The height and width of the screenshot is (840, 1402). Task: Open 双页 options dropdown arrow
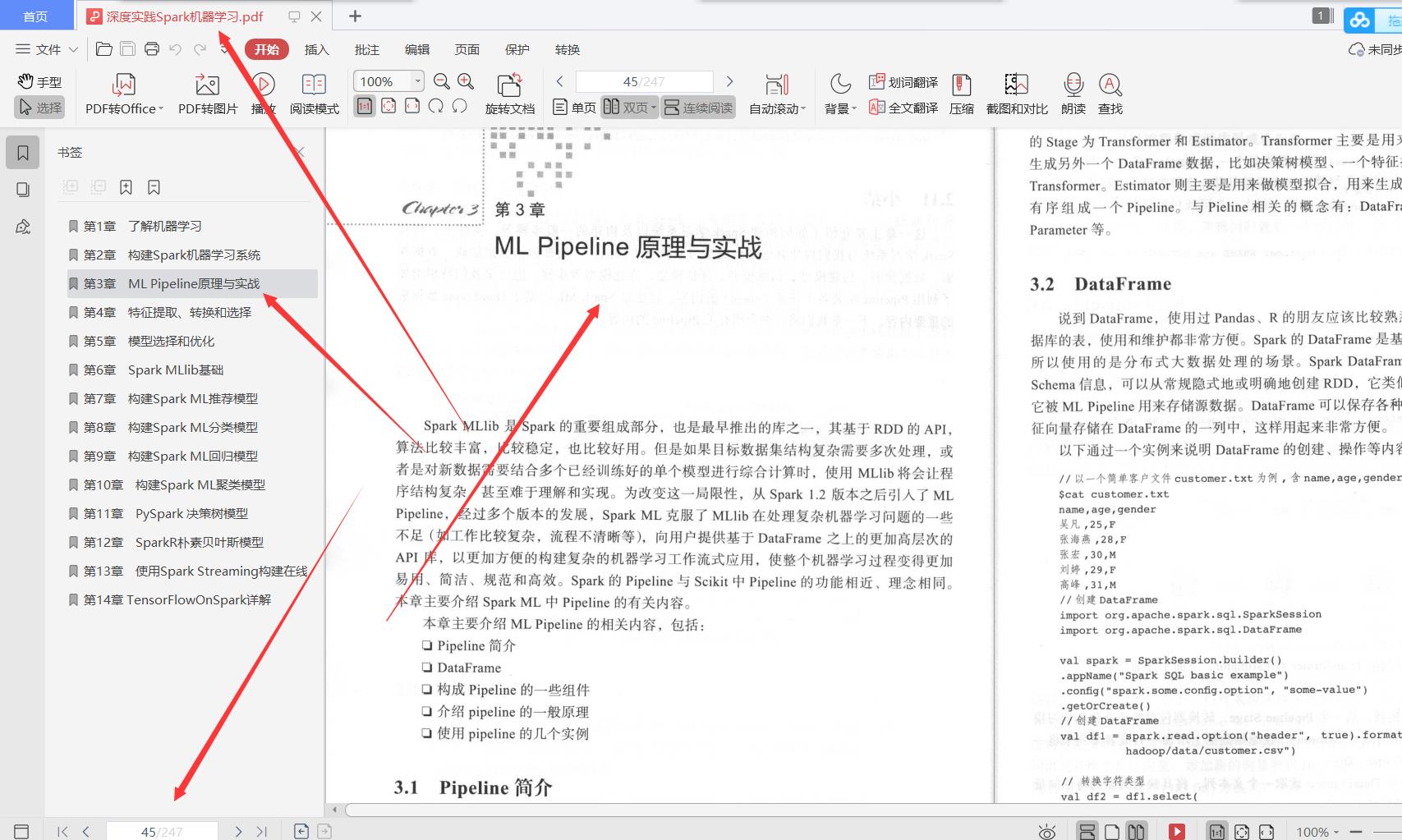click(x=654, y=108)
